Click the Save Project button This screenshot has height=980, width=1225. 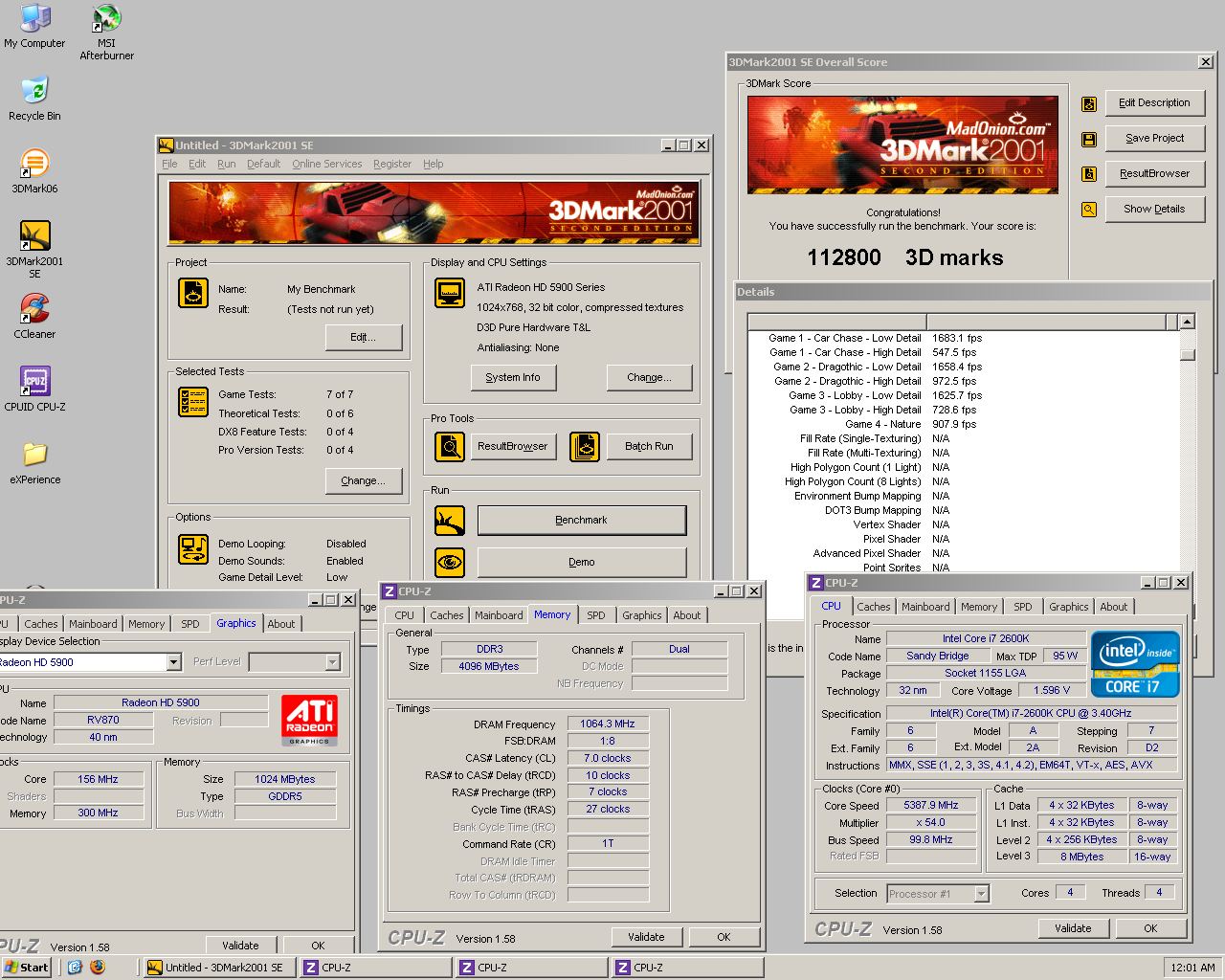coord(1155,139)
